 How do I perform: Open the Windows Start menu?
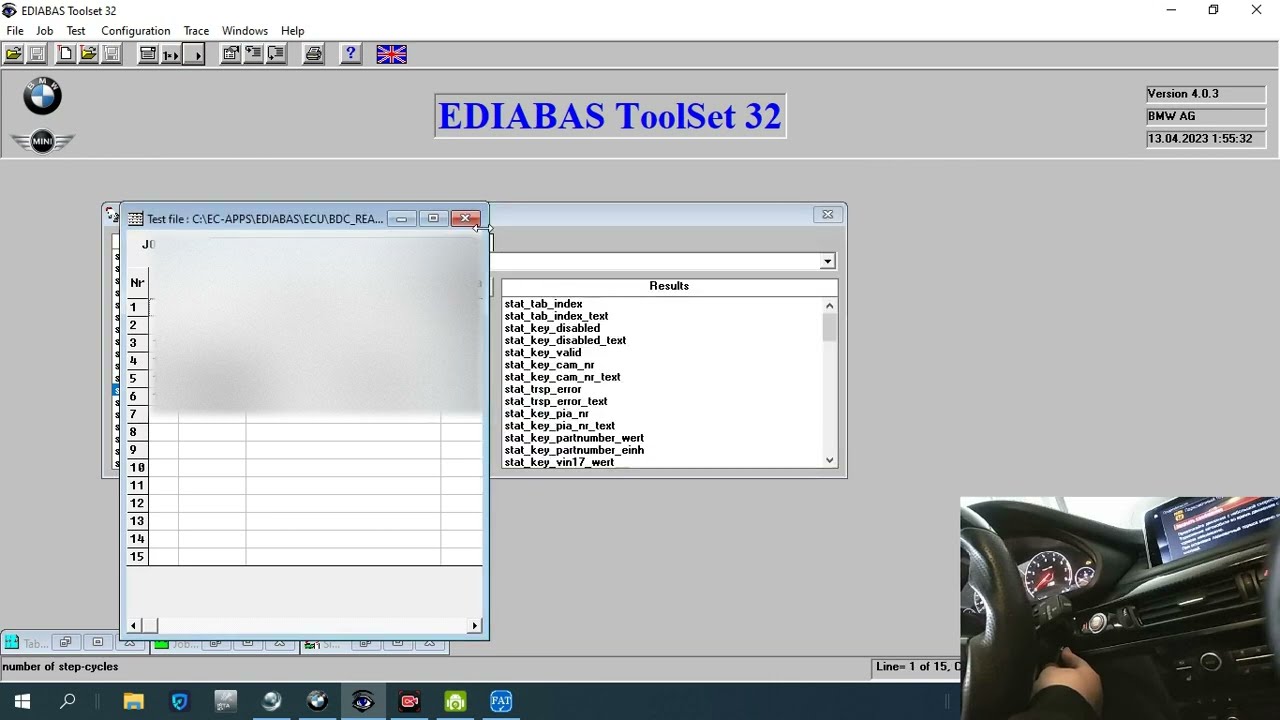[22, 702]
